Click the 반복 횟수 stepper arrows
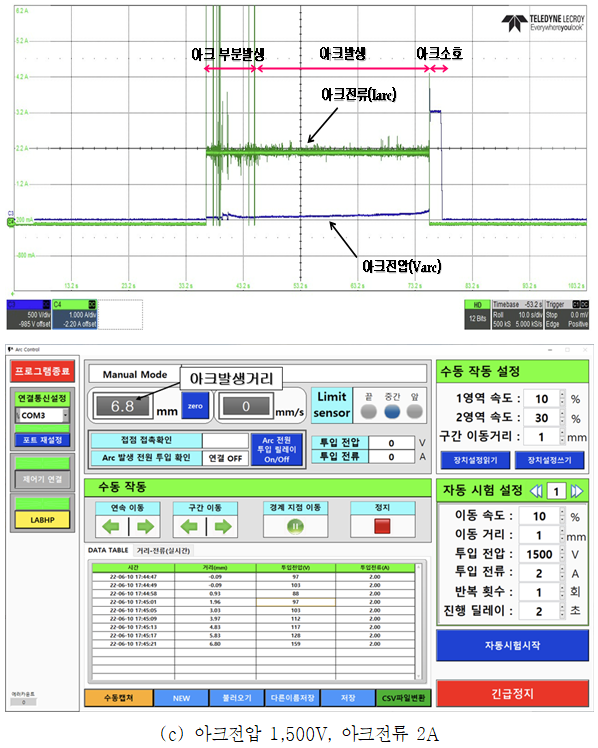 tap(562, 592)
